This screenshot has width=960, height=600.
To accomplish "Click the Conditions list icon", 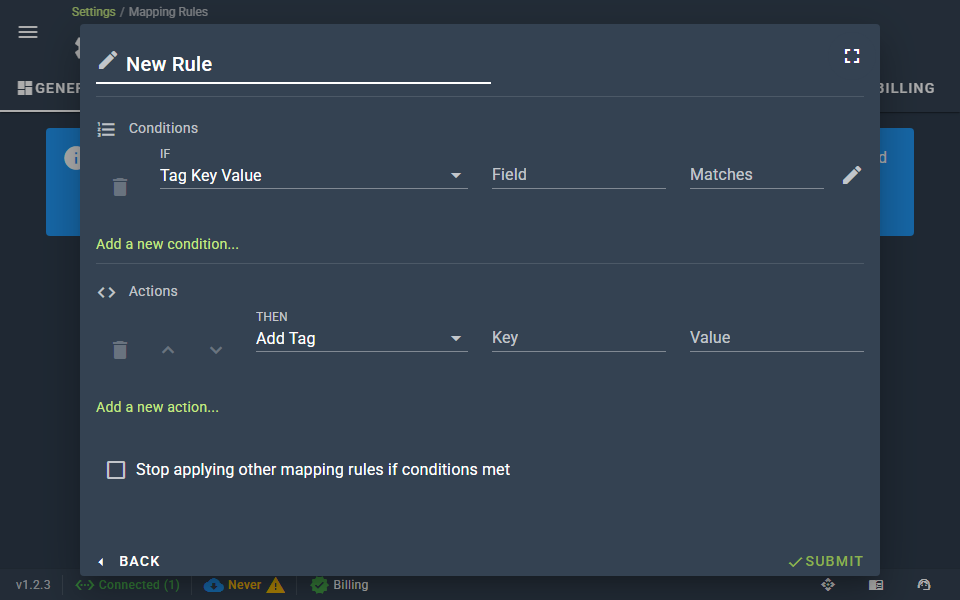I will click(106, 129).
